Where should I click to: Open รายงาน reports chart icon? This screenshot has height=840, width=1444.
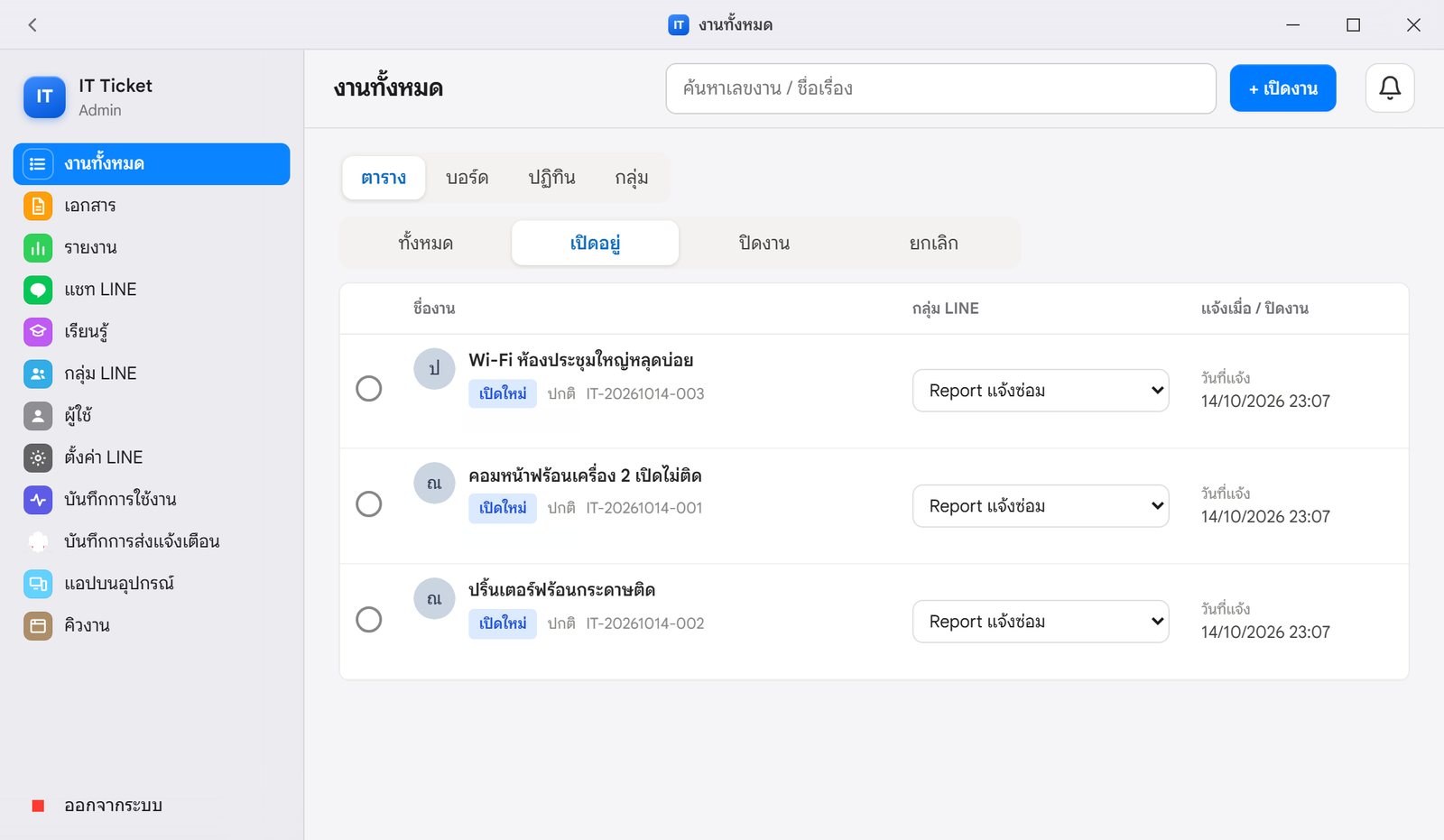pos(38,248)
